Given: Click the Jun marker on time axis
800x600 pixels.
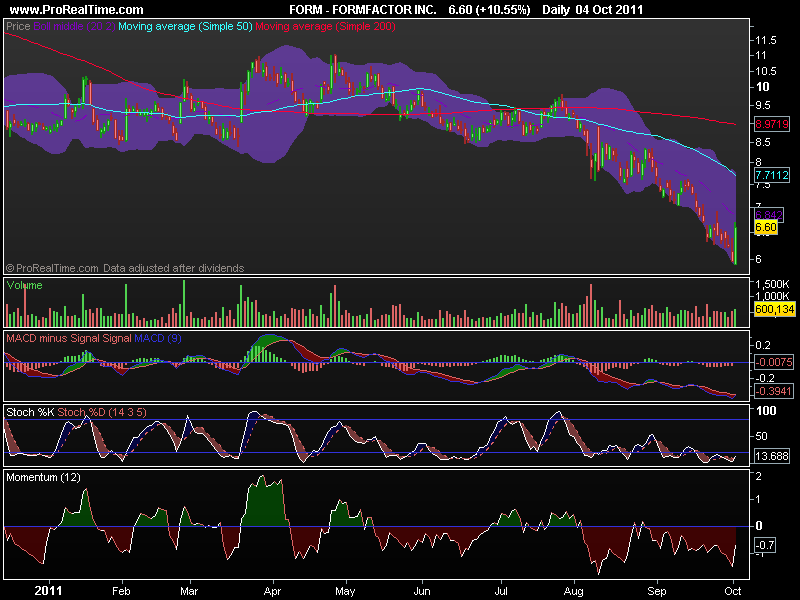Looking at the screenshot, I should coord(422,591).
